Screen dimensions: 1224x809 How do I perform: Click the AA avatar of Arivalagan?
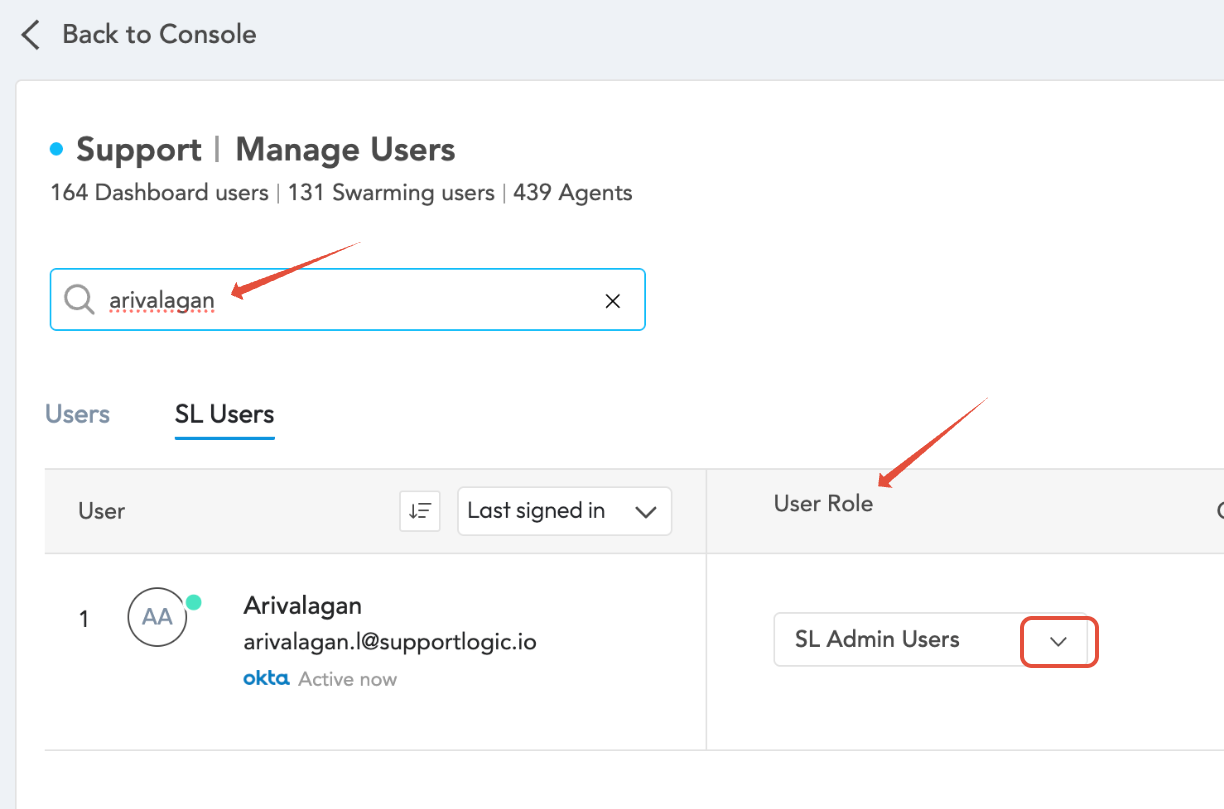pos(158,617)
